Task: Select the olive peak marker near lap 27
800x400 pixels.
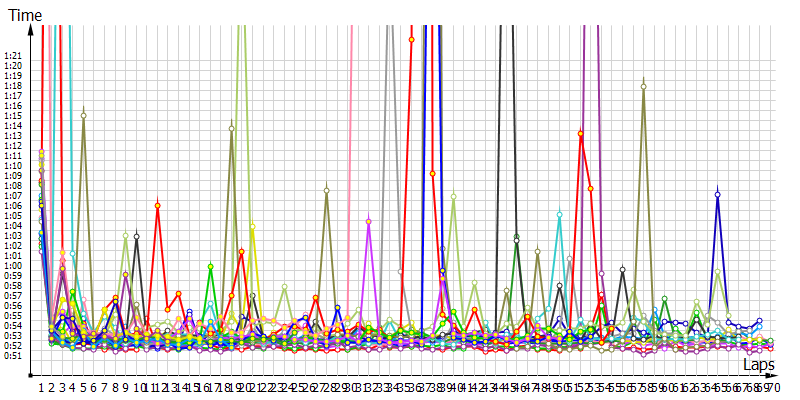Action: tap(327, 189)
